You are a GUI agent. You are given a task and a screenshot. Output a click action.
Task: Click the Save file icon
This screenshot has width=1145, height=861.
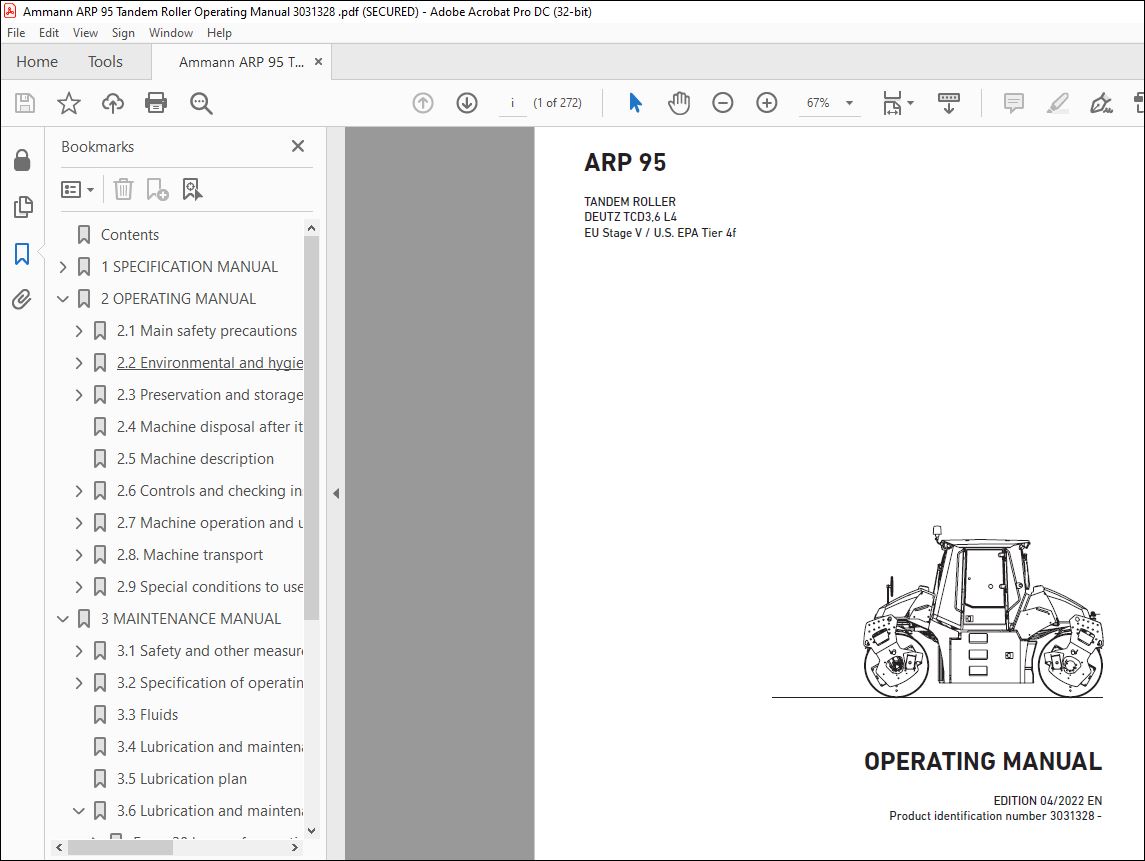[25, 103]
